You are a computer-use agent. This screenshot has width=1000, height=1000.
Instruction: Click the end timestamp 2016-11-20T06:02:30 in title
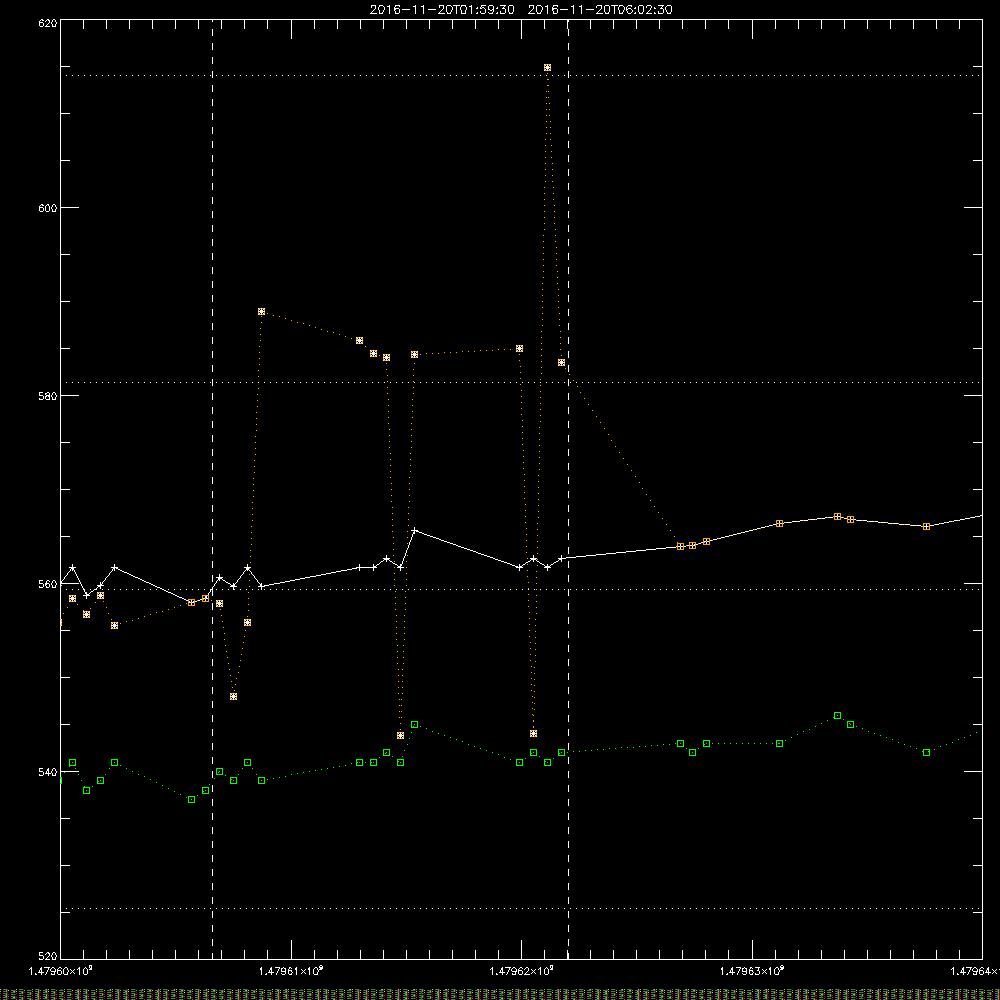(600, 10)
